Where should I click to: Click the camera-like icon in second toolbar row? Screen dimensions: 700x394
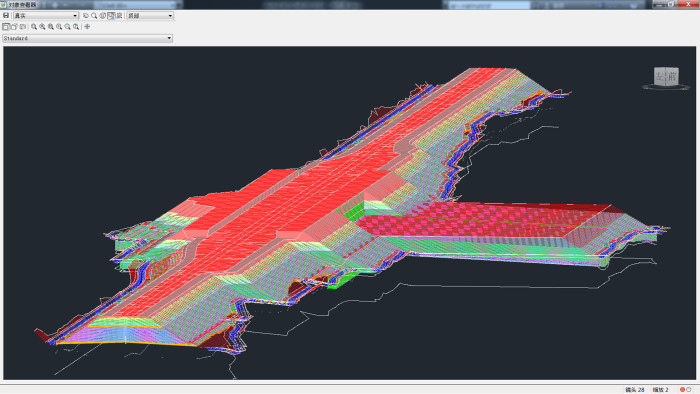coord(23,27)
